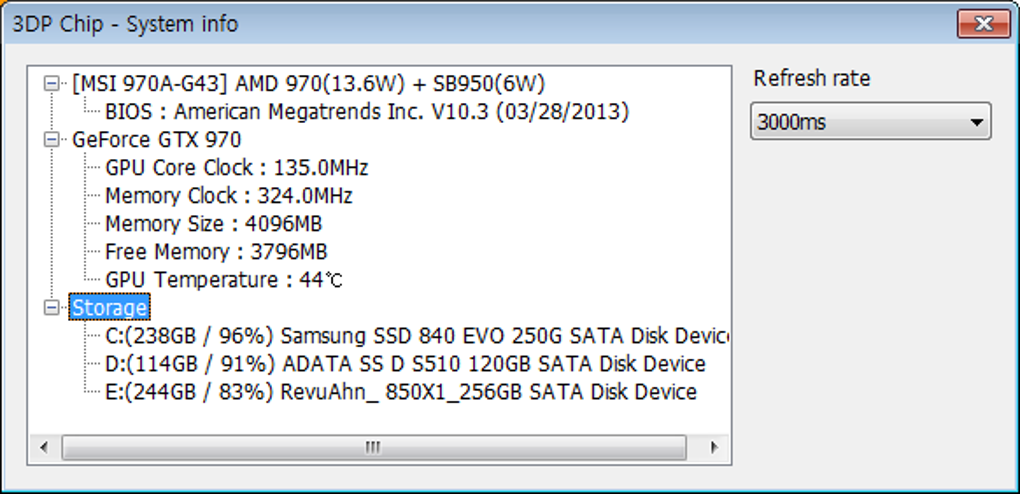
Task: Select the Memory Size 4096MB row
Action: [x=213, y=224]
